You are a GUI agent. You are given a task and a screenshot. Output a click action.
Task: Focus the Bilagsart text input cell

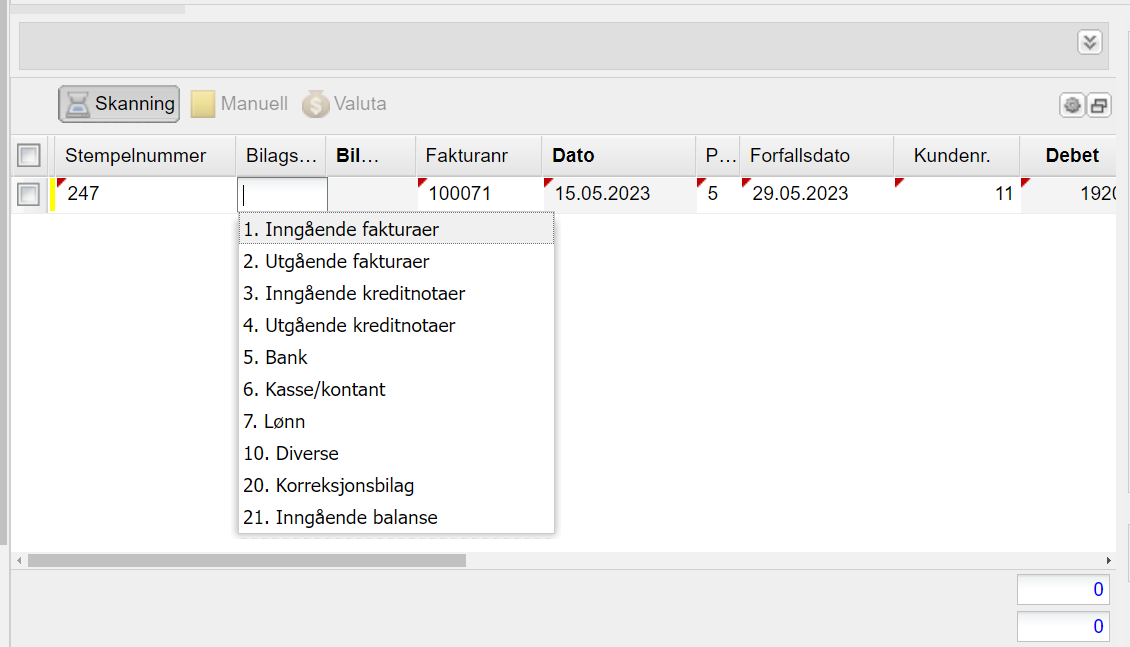[282, 194]
